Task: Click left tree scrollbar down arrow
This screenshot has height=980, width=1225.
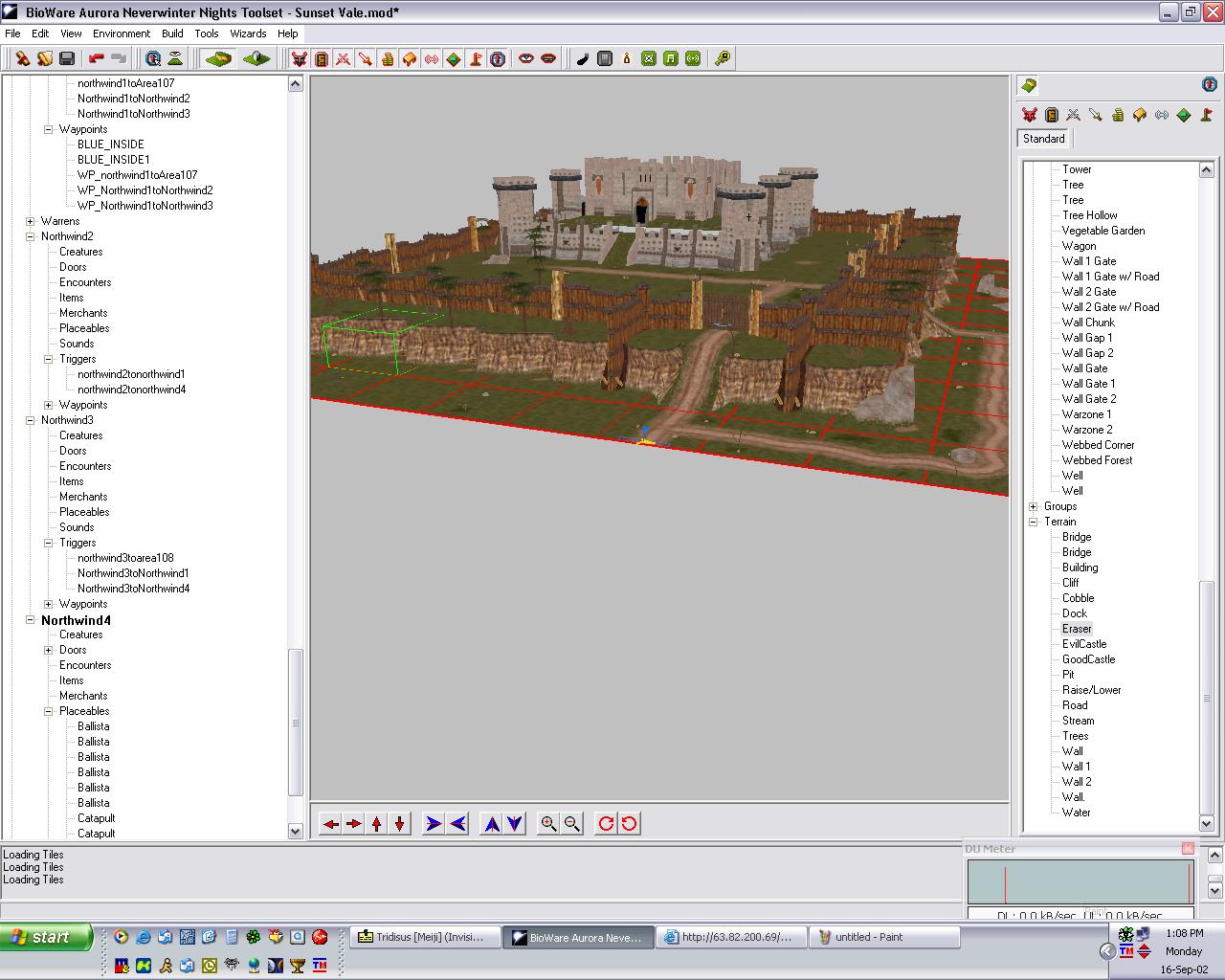Action: click(x=296, y=832)
